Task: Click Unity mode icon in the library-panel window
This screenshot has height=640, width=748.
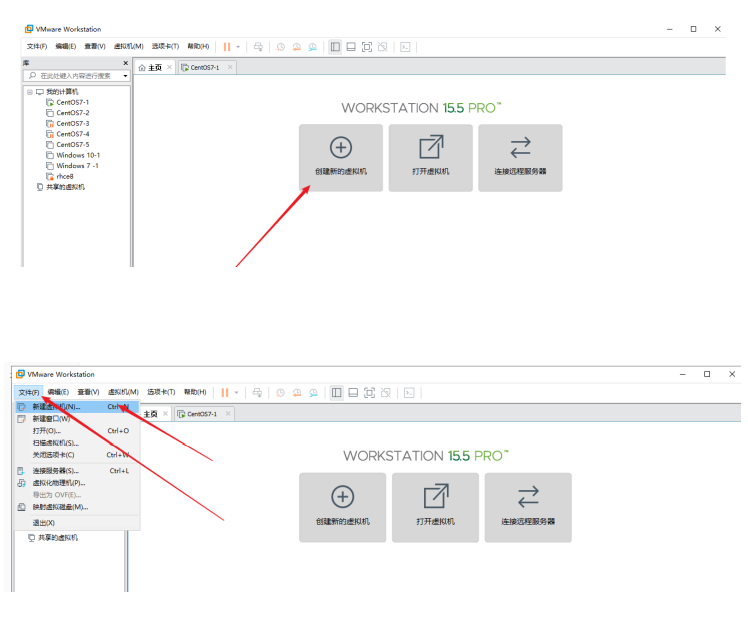Action: point(383,47)
